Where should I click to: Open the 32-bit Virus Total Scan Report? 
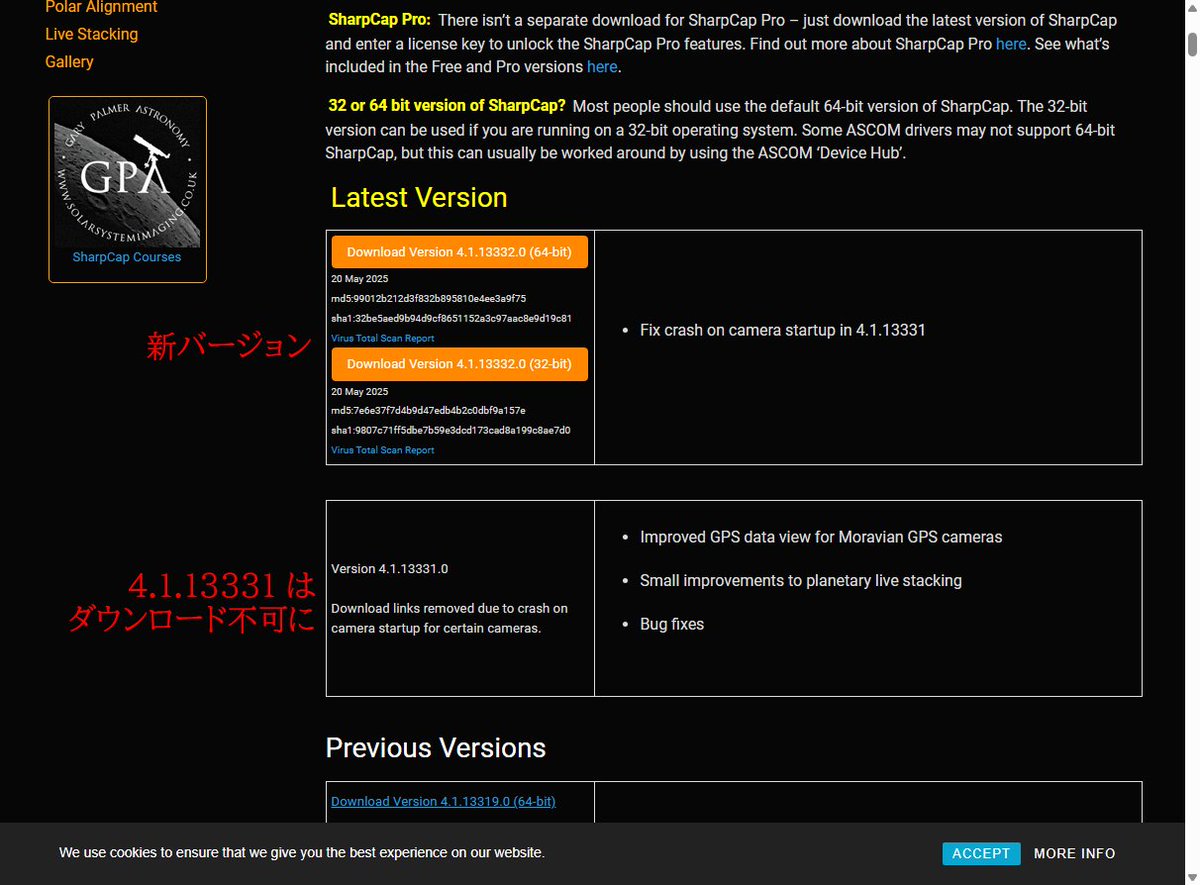tap(382, 450)
